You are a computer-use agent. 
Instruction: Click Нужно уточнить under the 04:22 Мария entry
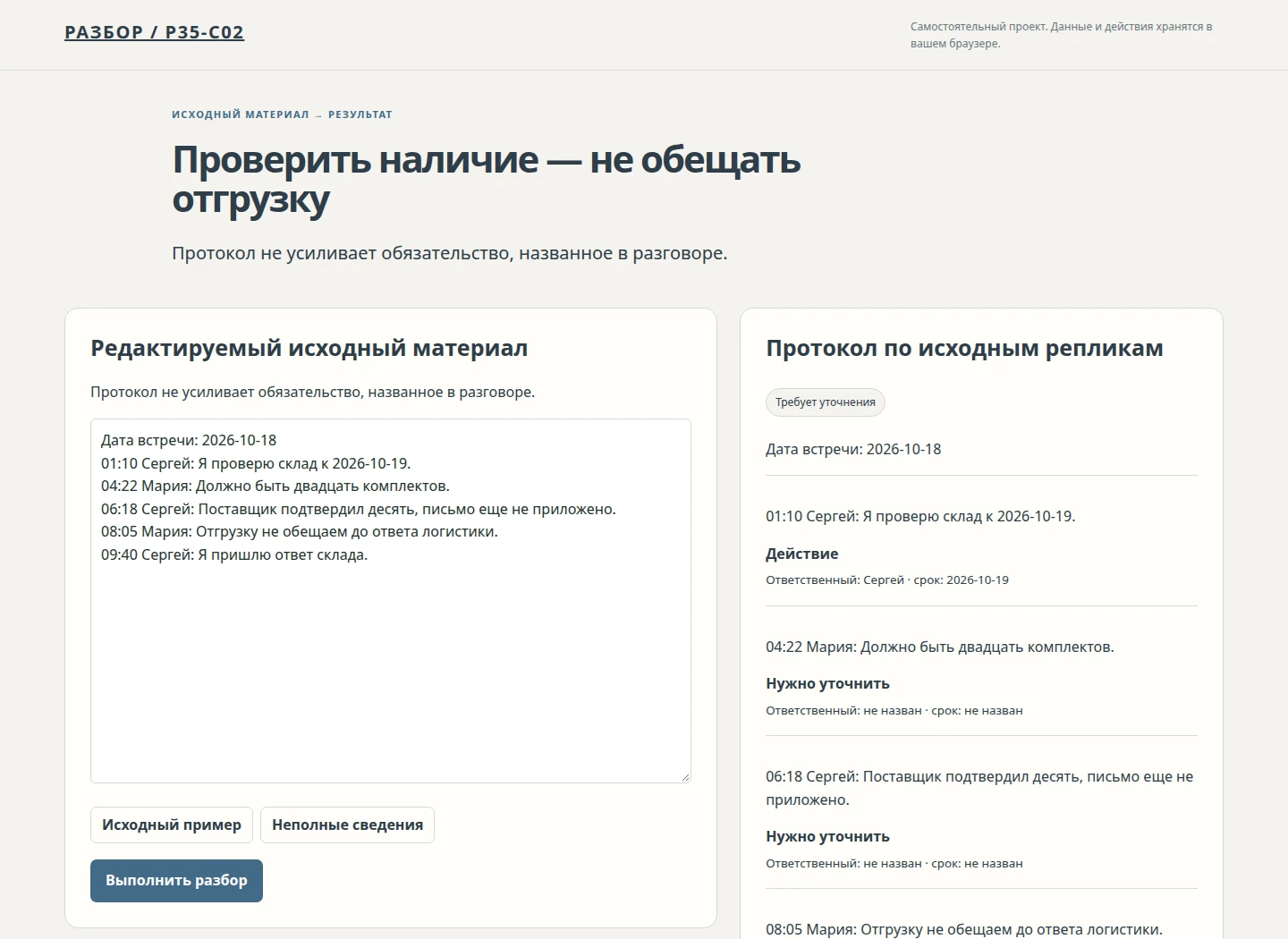point(827,683)
